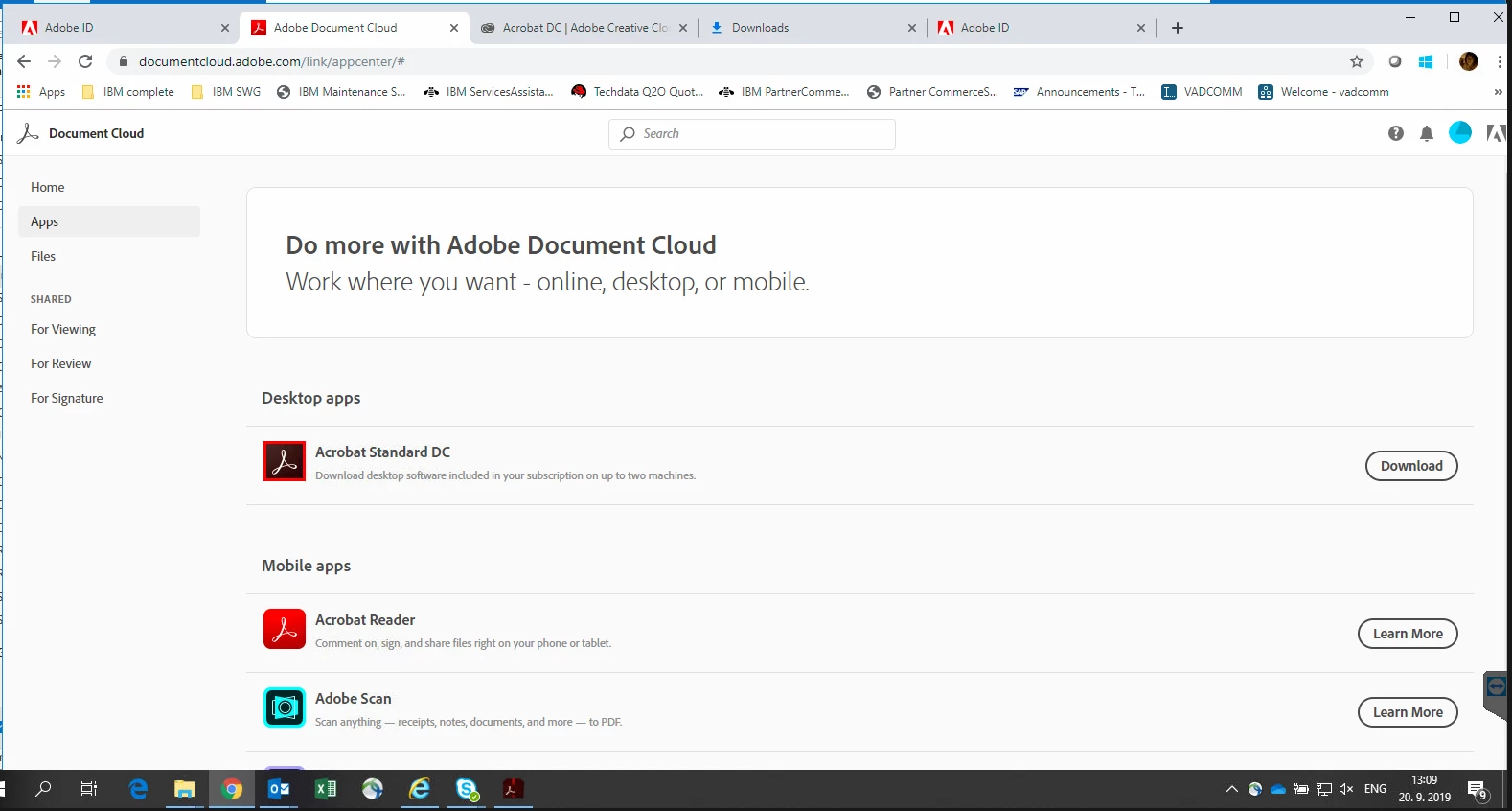Open the Action Center notifications

point(1478,790)
